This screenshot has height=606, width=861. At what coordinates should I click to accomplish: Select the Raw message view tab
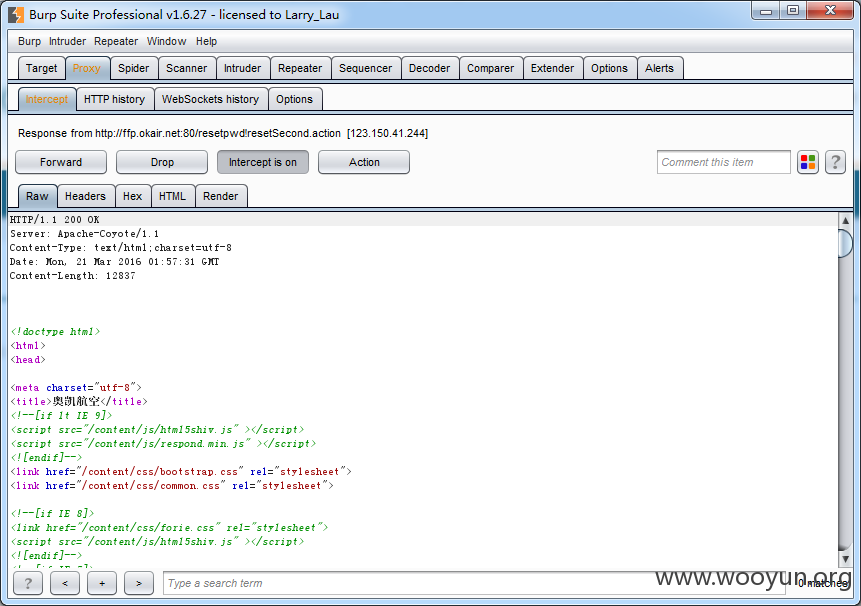pos(37,196)
